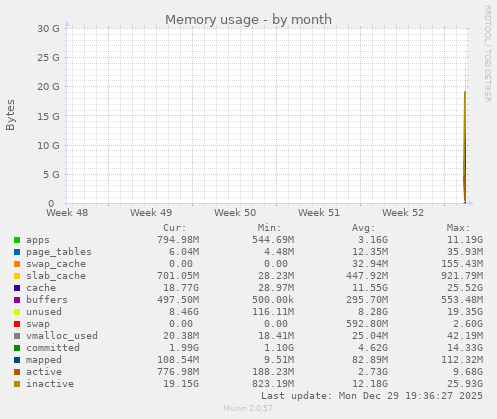Click slab_cache avg value 447.92M
Image resolution: width=497 pixels, height=419 pixels.
point(367,276)
